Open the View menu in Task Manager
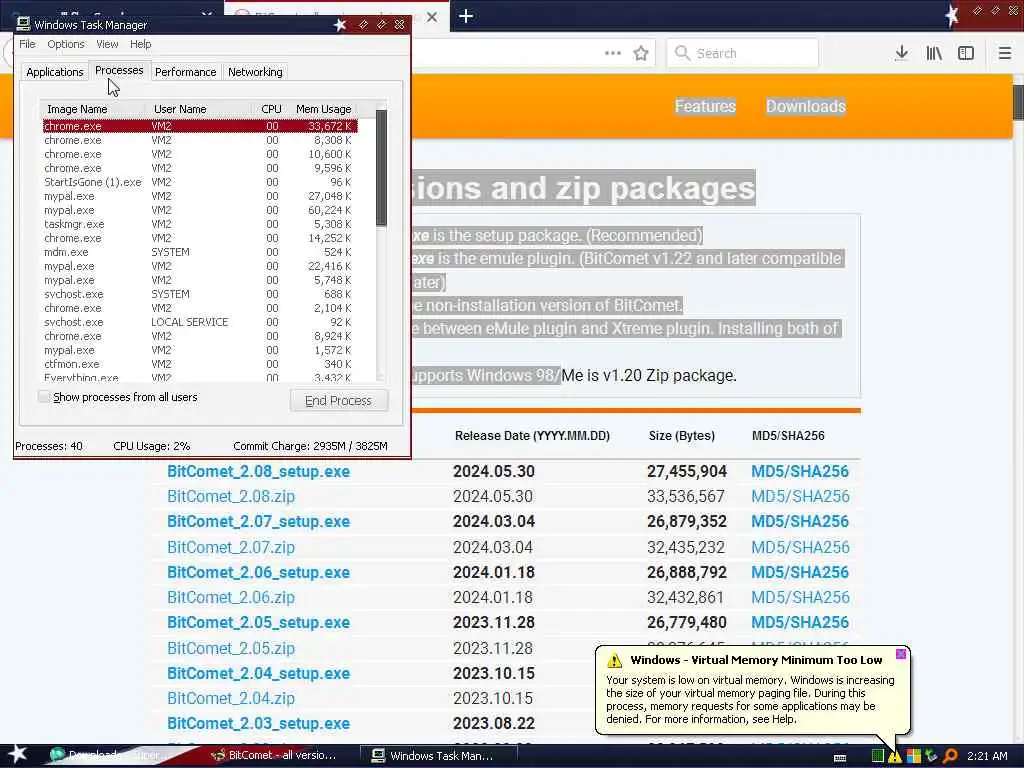Image resolution: width=1024 pixels, height=768 pixels. point(107,44)
